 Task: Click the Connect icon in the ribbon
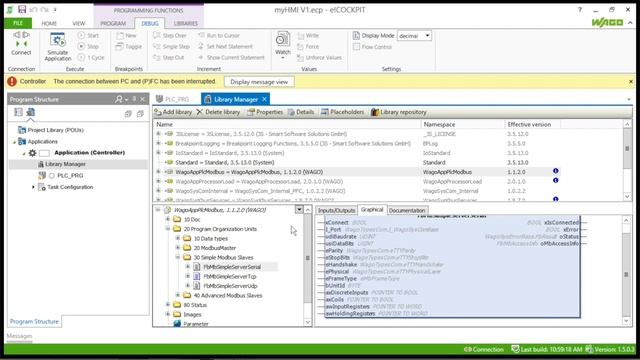tap(21, 43)
